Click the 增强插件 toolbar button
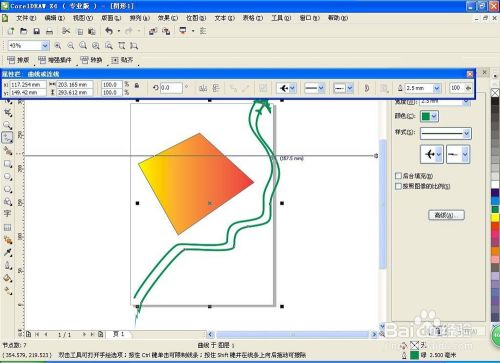The image size is (500, 363). 55,60
